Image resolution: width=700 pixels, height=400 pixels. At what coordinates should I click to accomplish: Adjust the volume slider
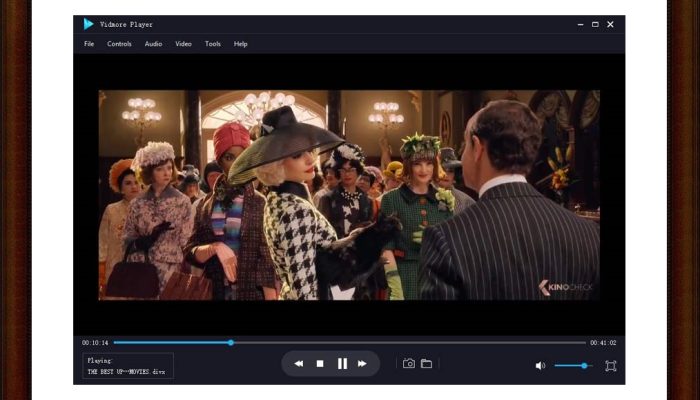coord(573,366)
